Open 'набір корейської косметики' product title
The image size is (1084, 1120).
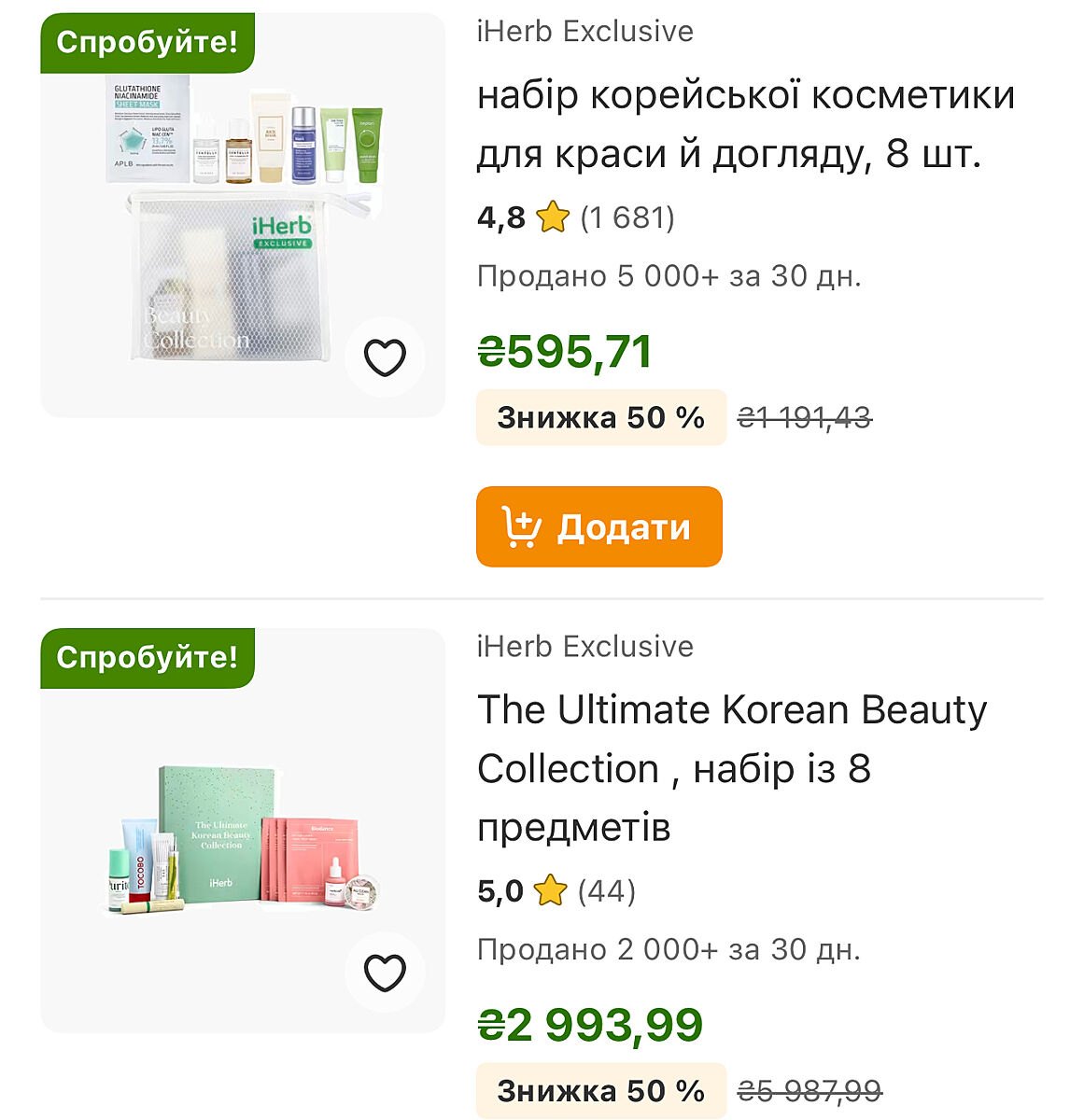pyautogui.click(x=745, y=124)
